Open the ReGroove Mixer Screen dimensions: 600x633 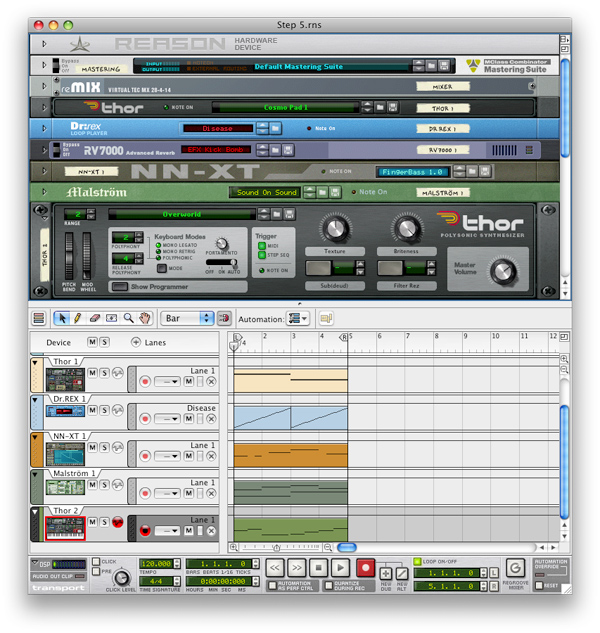[515, 568]
